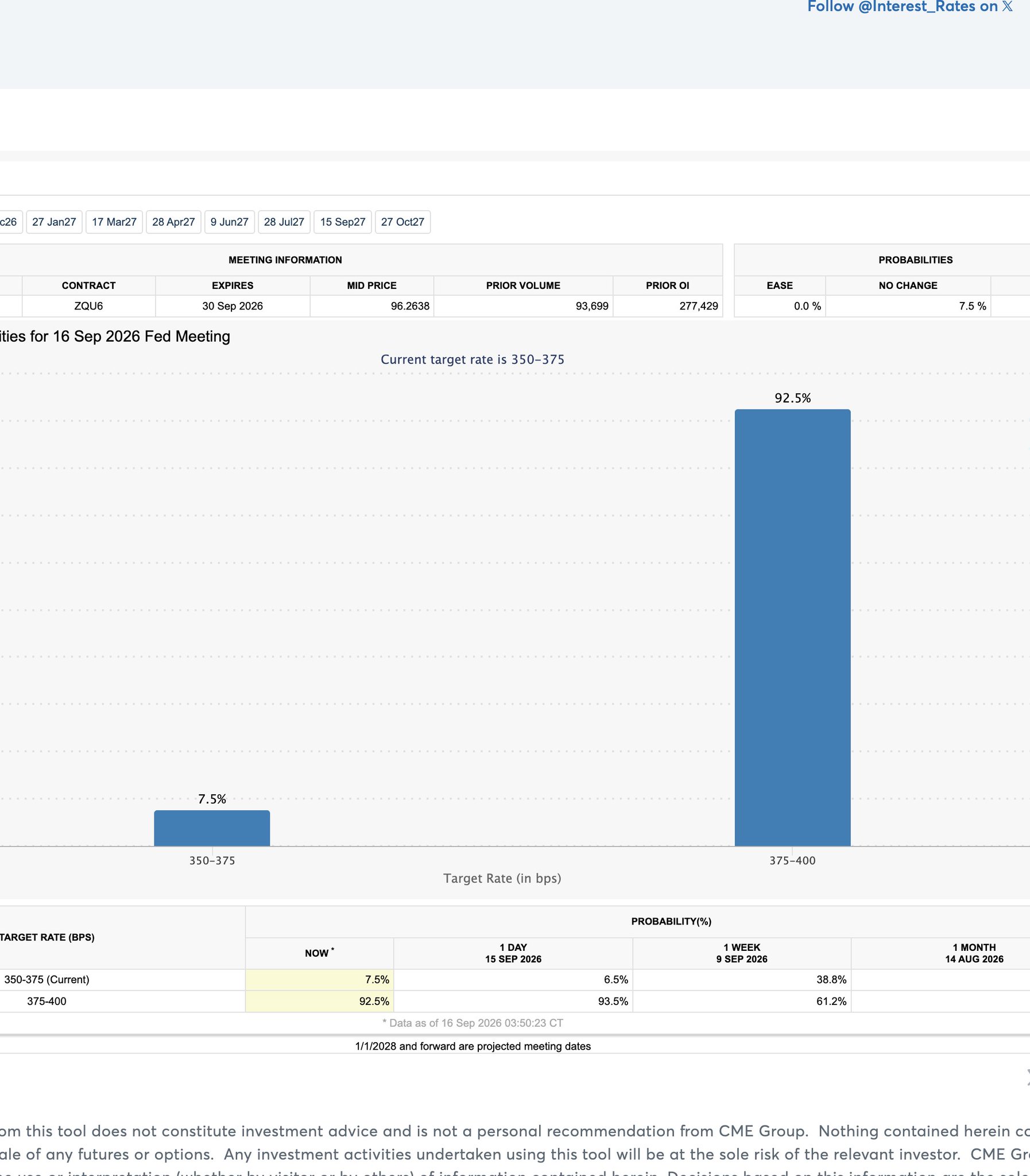Screen dimensions: 1030x1176
Task: Click the X logo icon beside Follow link
Action: point(1007,6)
